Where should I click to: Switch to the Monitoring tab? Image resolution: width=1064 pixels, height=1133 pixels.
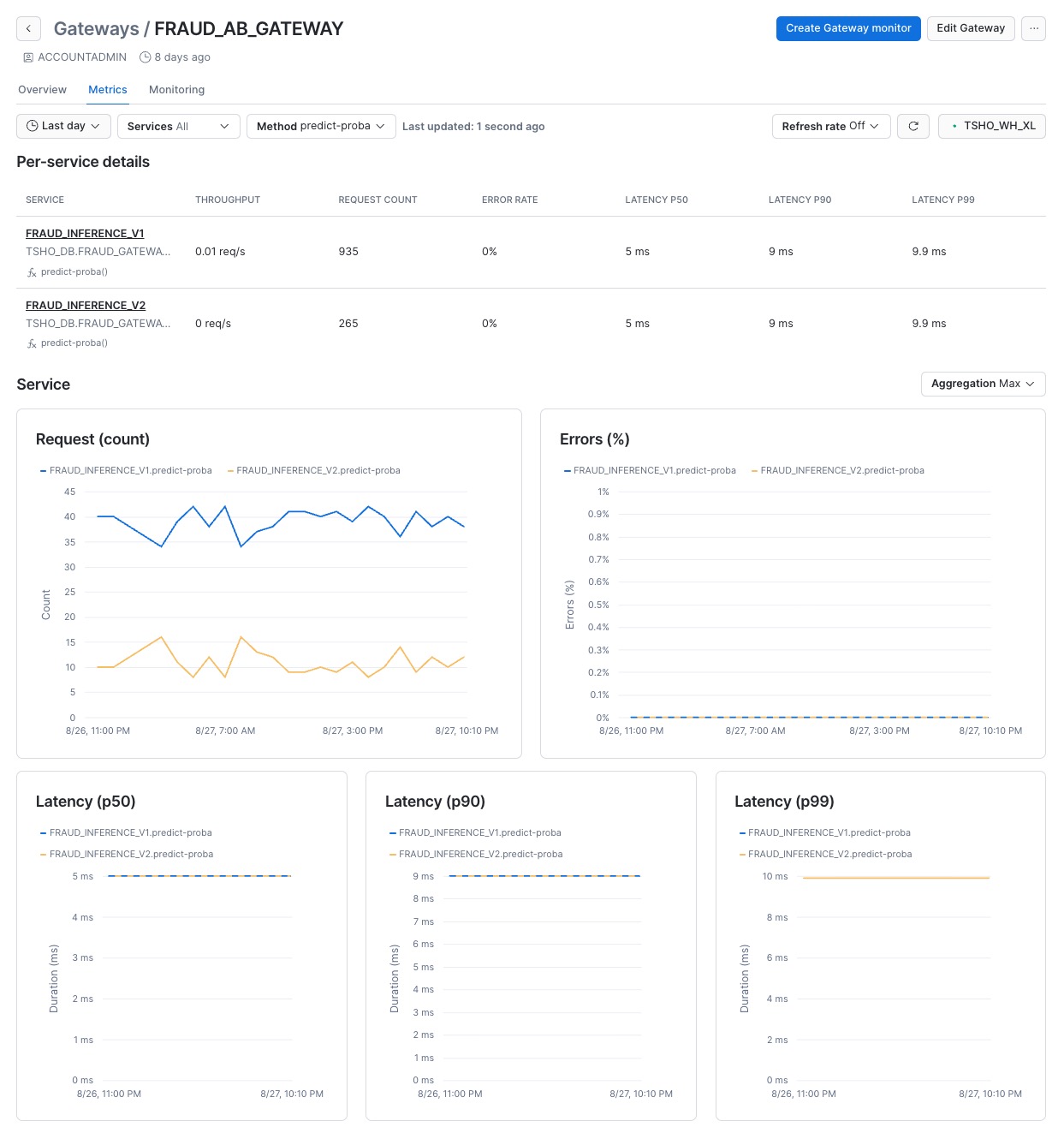tap(176, 90)
